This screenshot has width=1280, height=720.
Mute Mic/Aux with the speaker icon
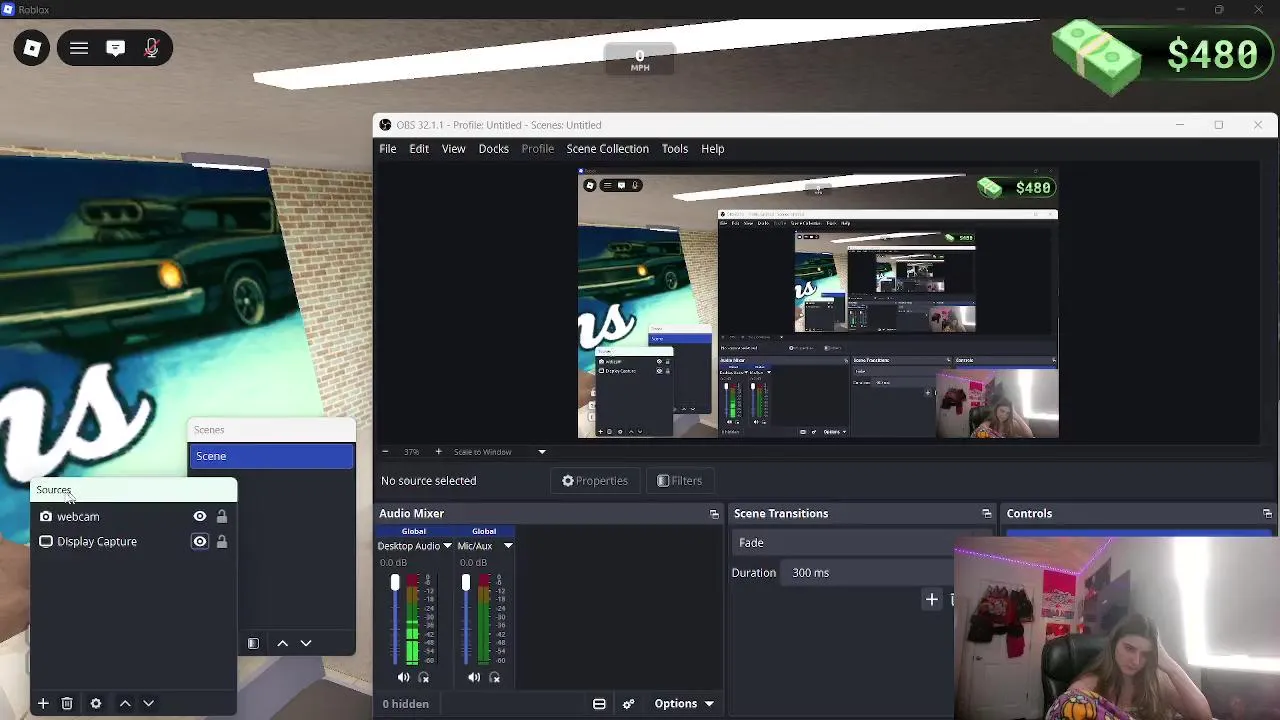[x=474, y=677]
